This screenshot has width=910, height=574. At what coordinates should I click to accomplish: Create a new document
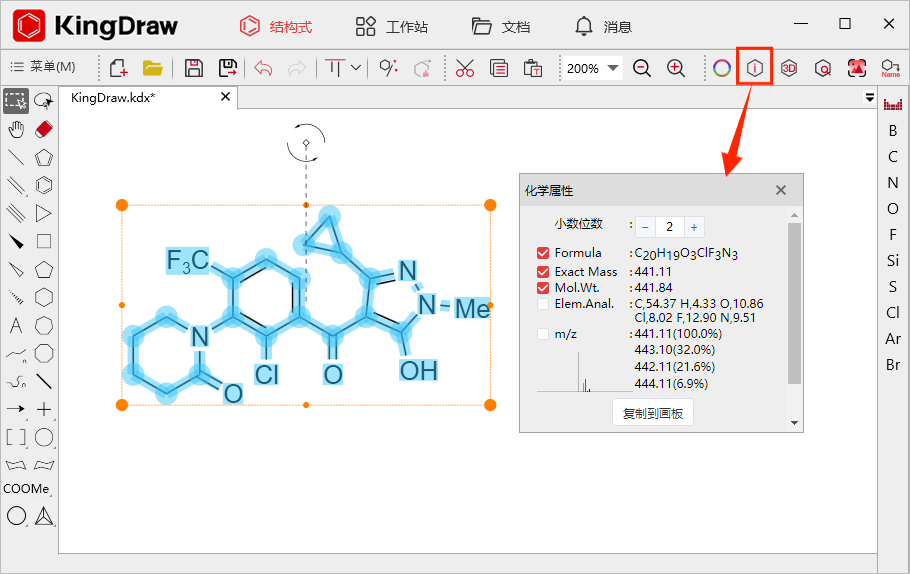[x=118, y=68]
